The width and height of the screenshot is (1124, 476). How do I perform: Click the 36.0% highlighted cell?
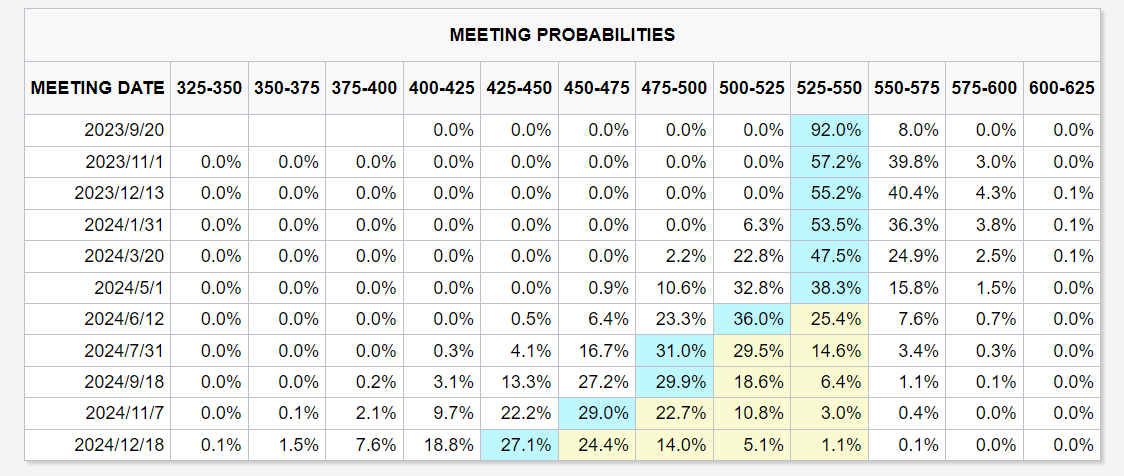click(x=752, y=319)
